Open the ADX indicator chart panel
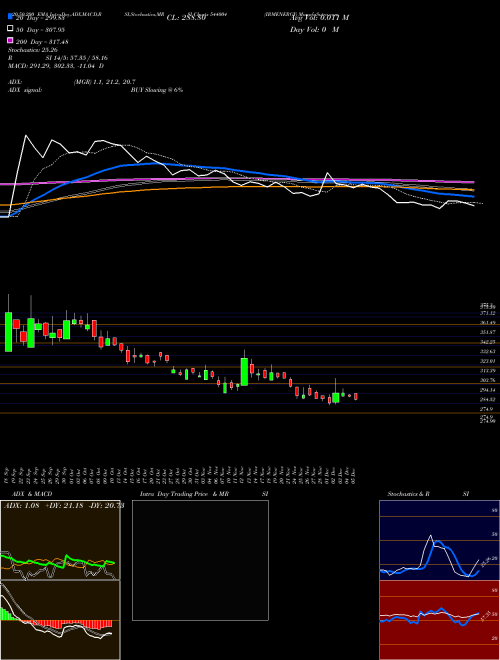This screenshot has height=660, width=500. [x=60, y=540]
